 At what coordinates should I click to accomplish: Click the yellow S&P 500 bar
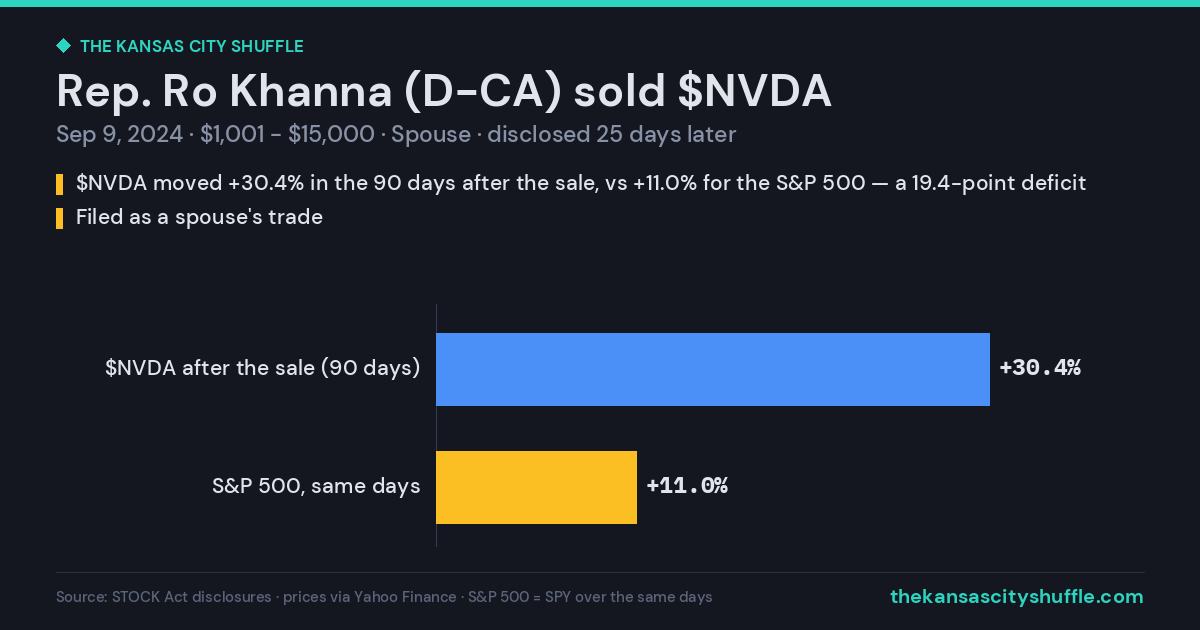(x=536, y=487)
